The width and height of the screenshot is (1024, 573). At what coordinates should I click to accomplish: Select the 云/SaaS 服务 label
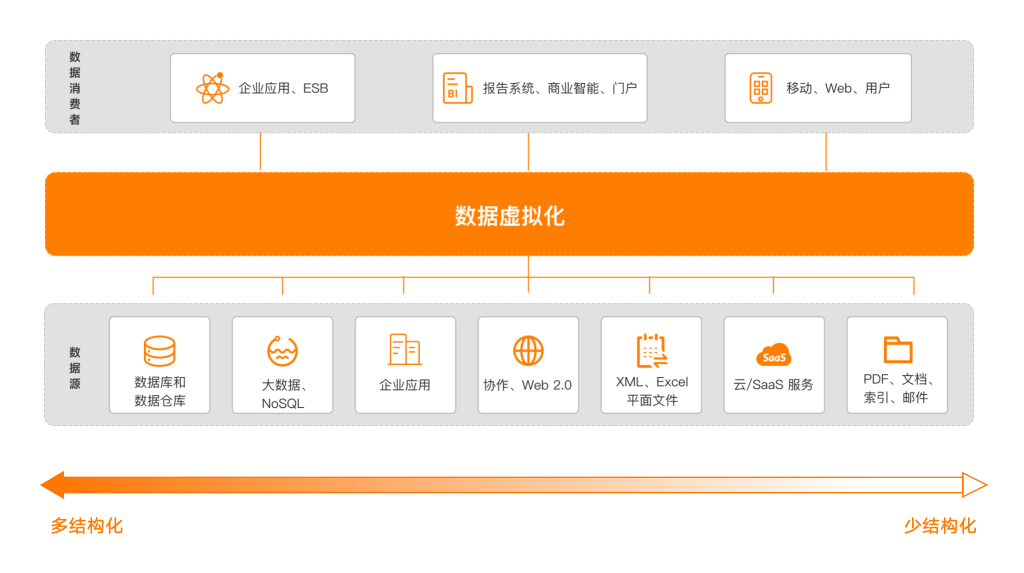tap(773, 384)
